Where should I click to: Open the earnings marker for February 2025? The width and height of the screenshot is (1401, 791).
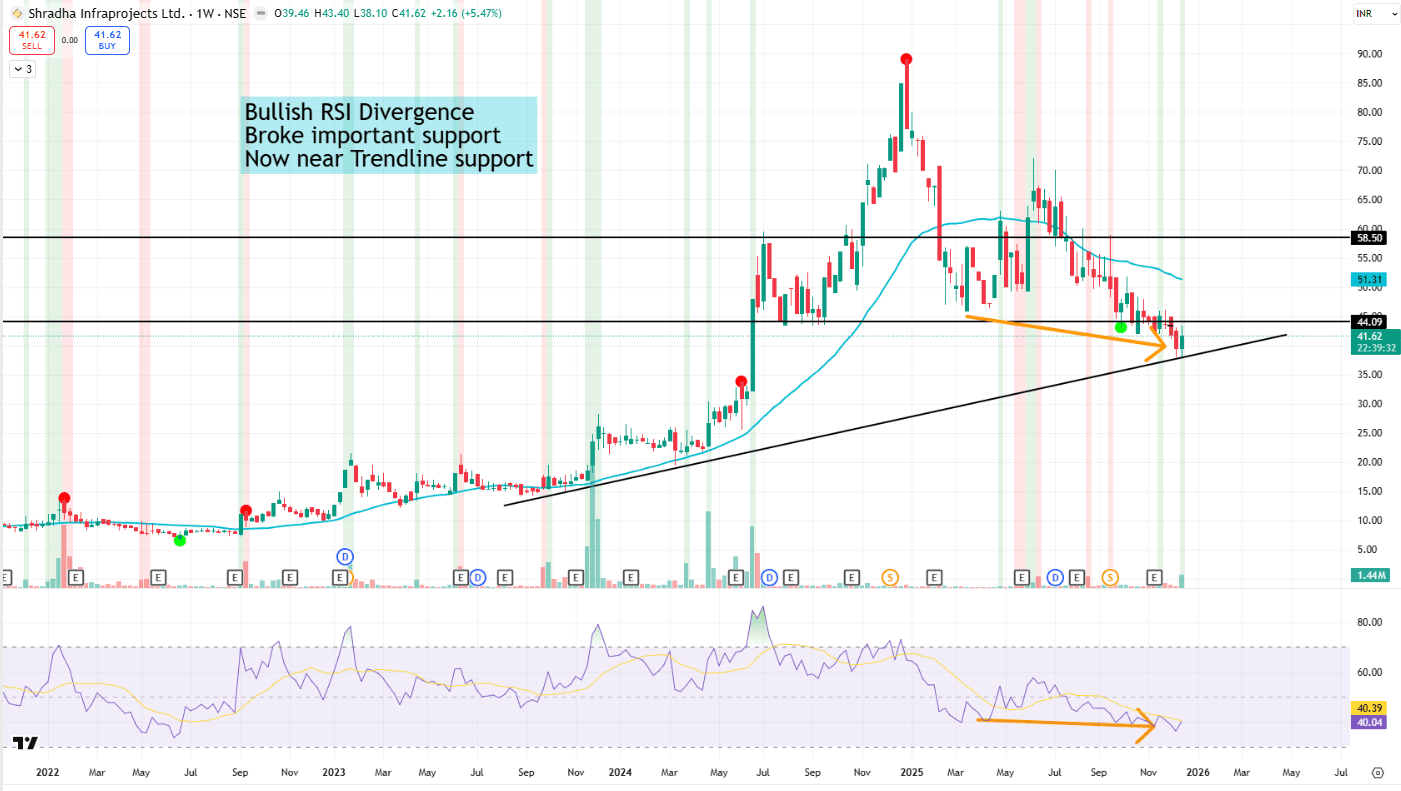[x=935, y=577]
